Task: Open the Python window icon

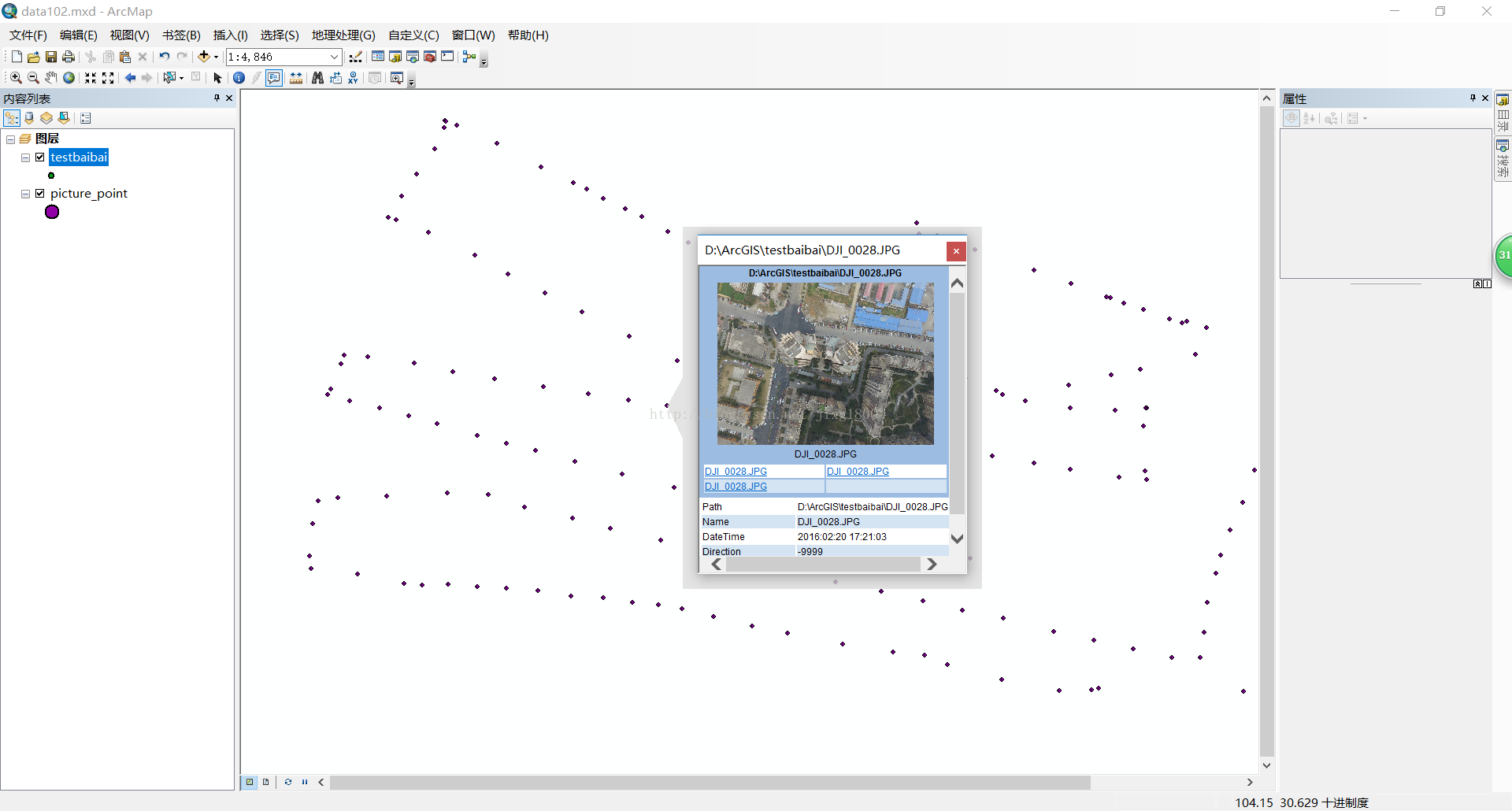Action: (x=447, y=57)
